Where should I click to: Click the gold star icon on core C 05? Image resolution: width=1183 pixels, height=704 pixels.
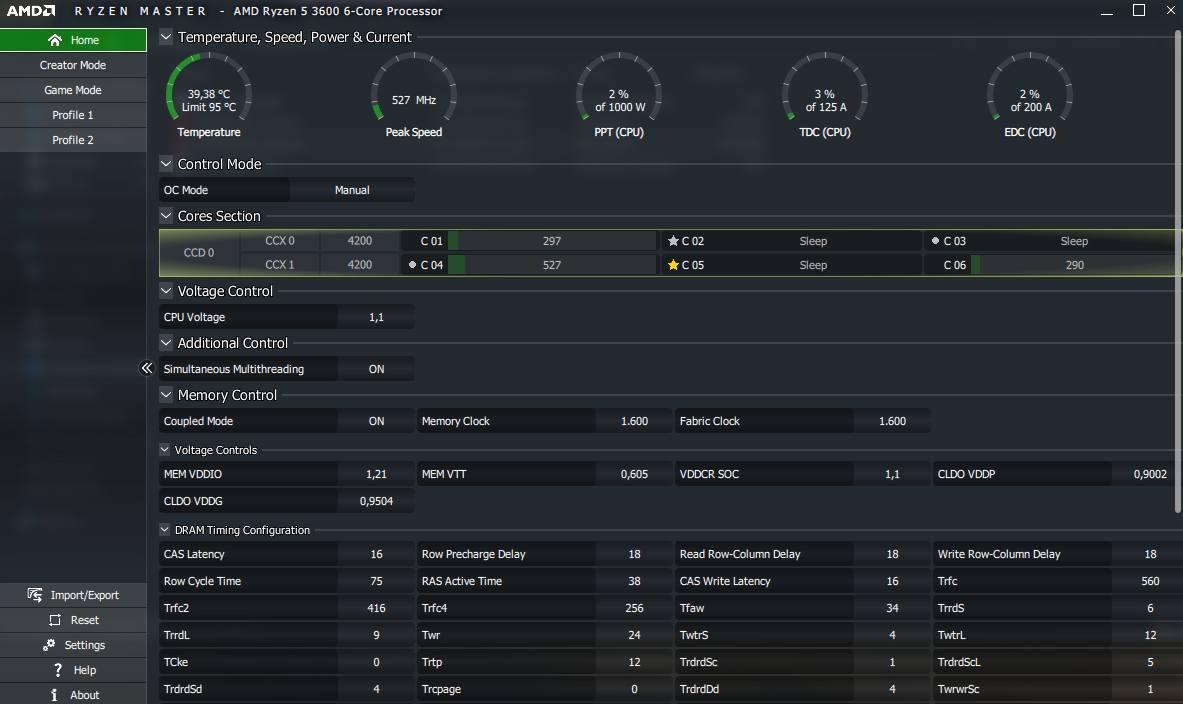(673, 265)
